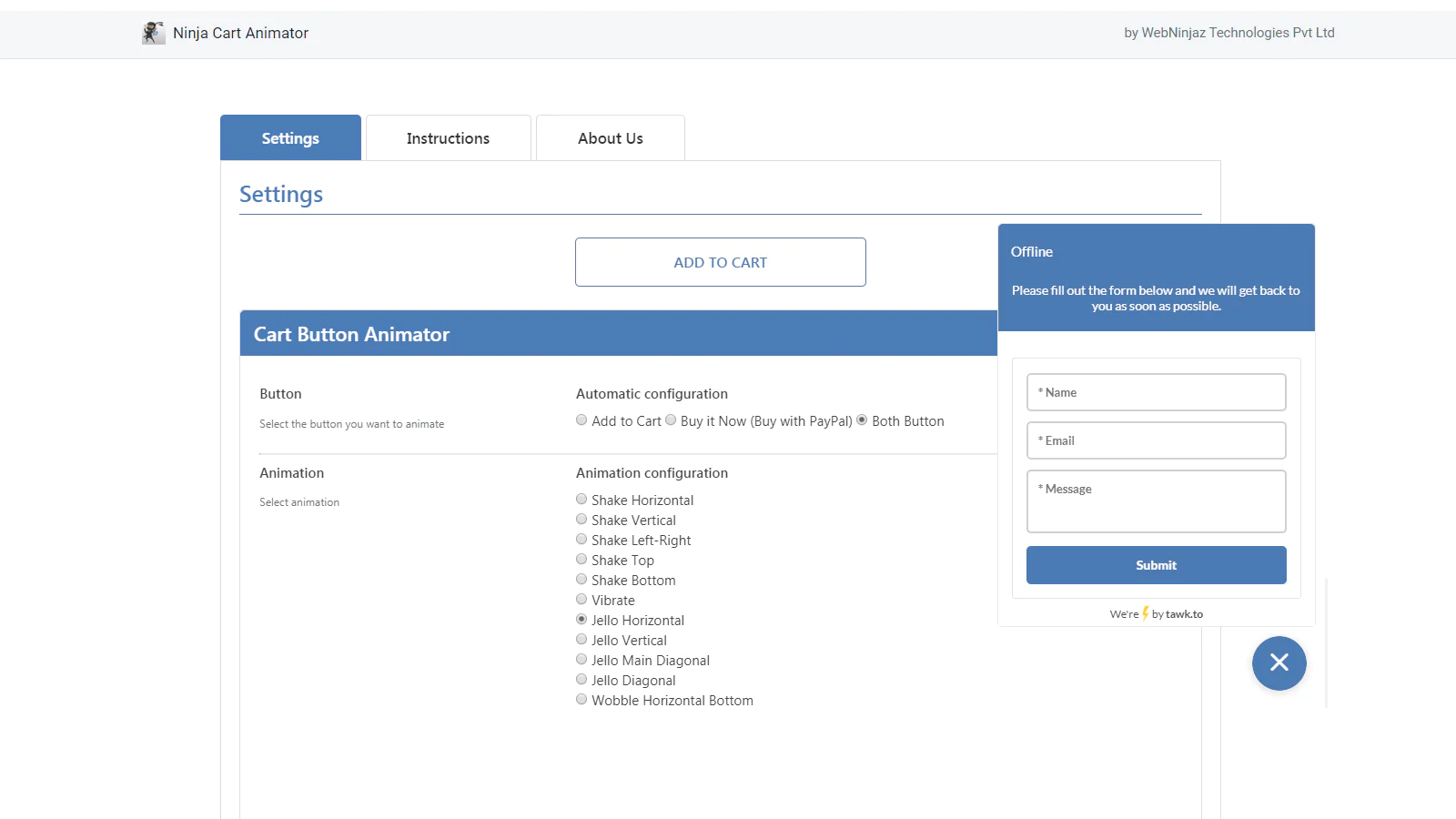Select Jello Vertical animation
The image size is (1456, 819).
coord(581,640)
